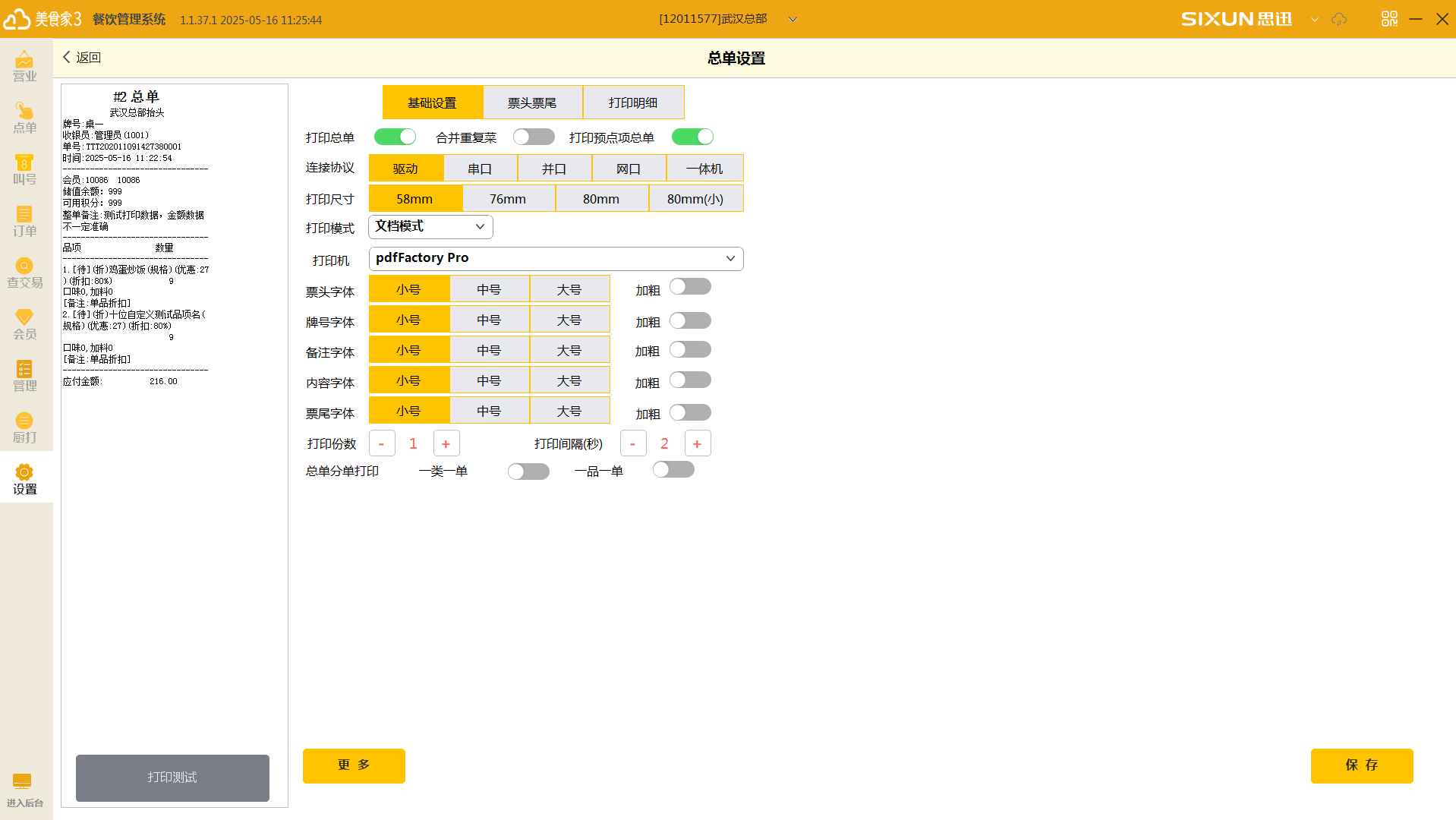Open the 厨打 kitchen print section
Image resolution: width=1456 pixels, height=820 pixels.
pos(25,427)
